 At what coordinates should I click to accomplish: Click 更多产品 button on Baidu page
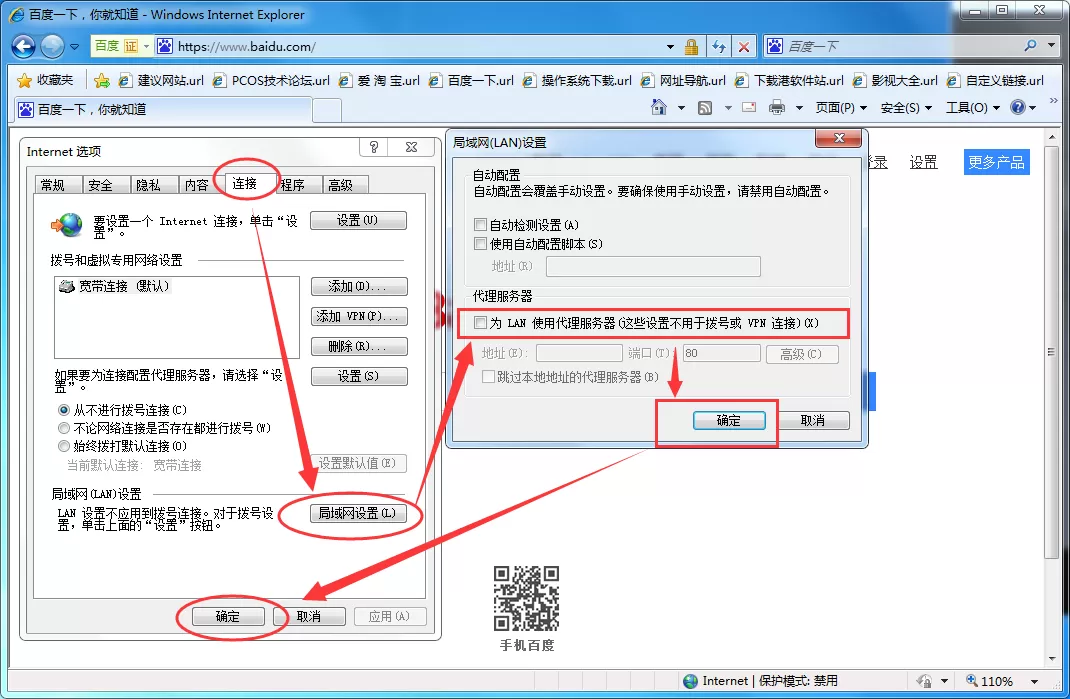pos(996,162)
